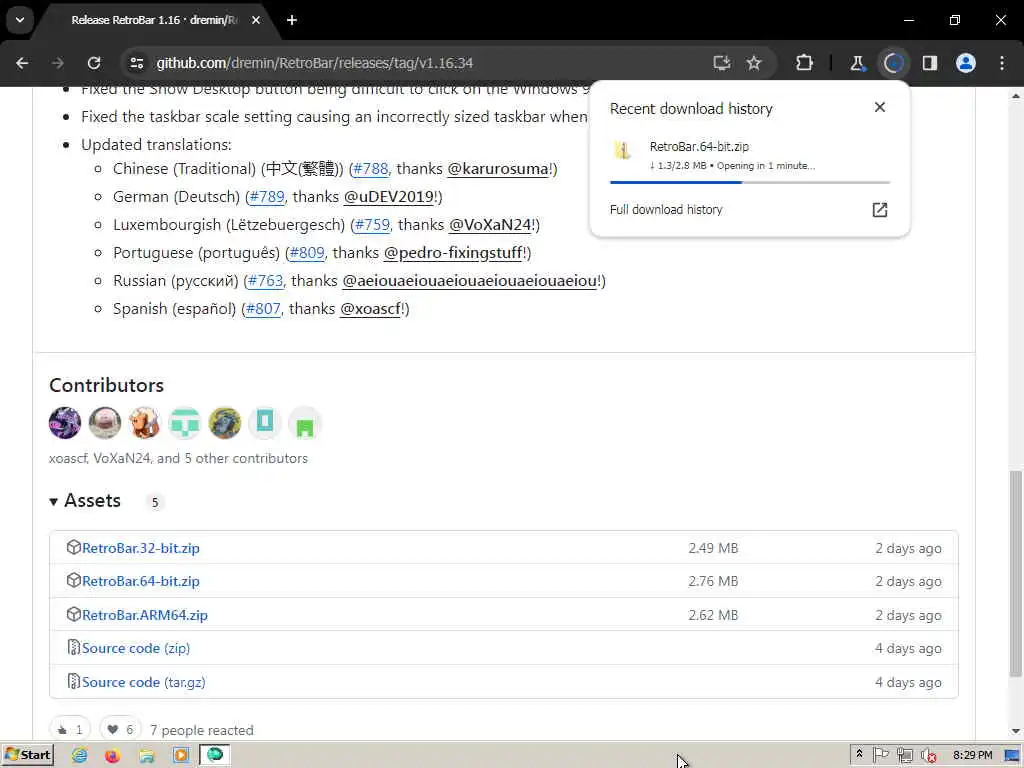The height and width of the screenshot is (768, 1024).
Task: Open media player icon in taskbar
Action: coord(181,756)
